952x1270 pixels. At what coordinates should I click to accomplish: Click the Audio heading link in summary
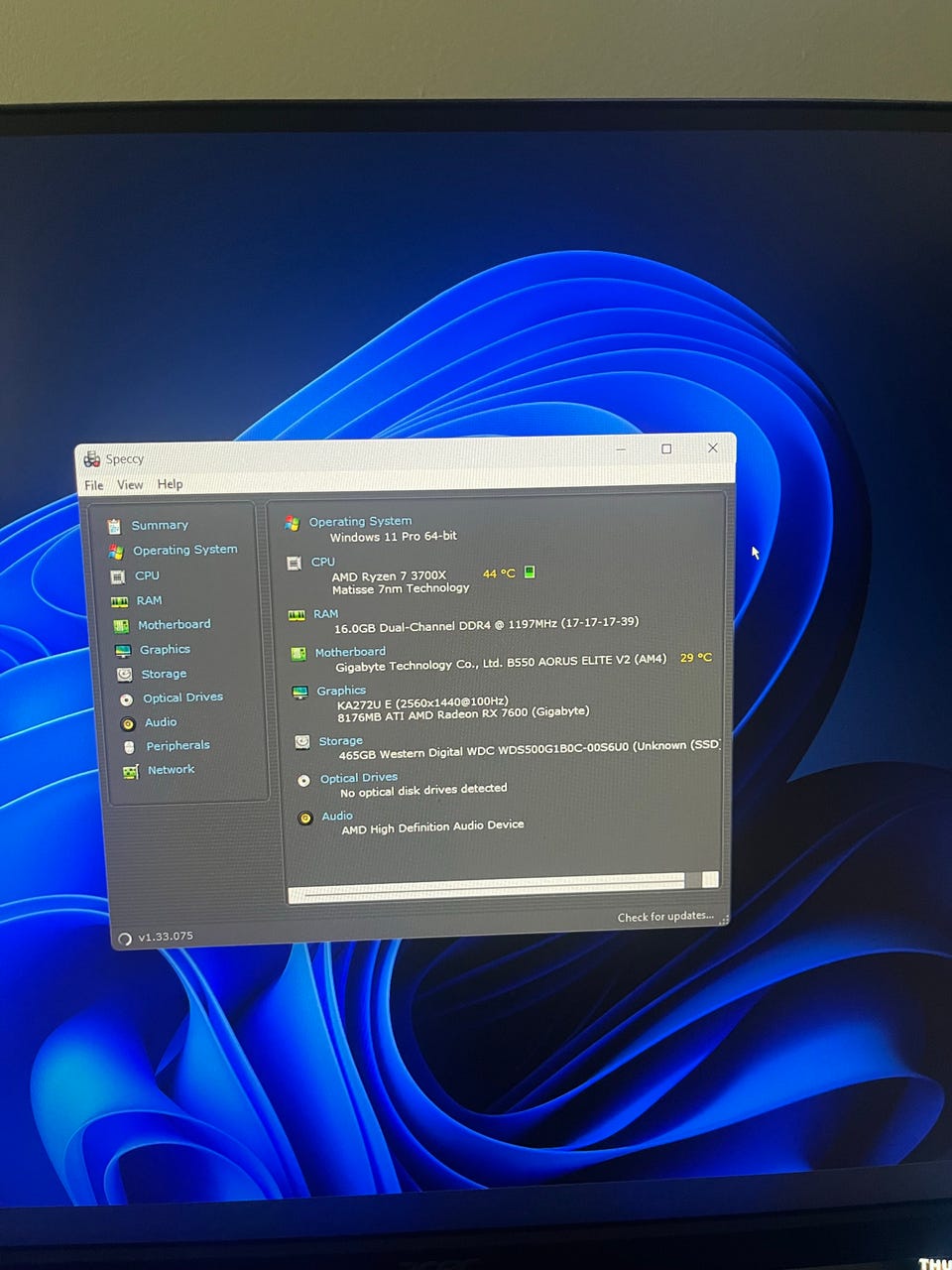337,817
